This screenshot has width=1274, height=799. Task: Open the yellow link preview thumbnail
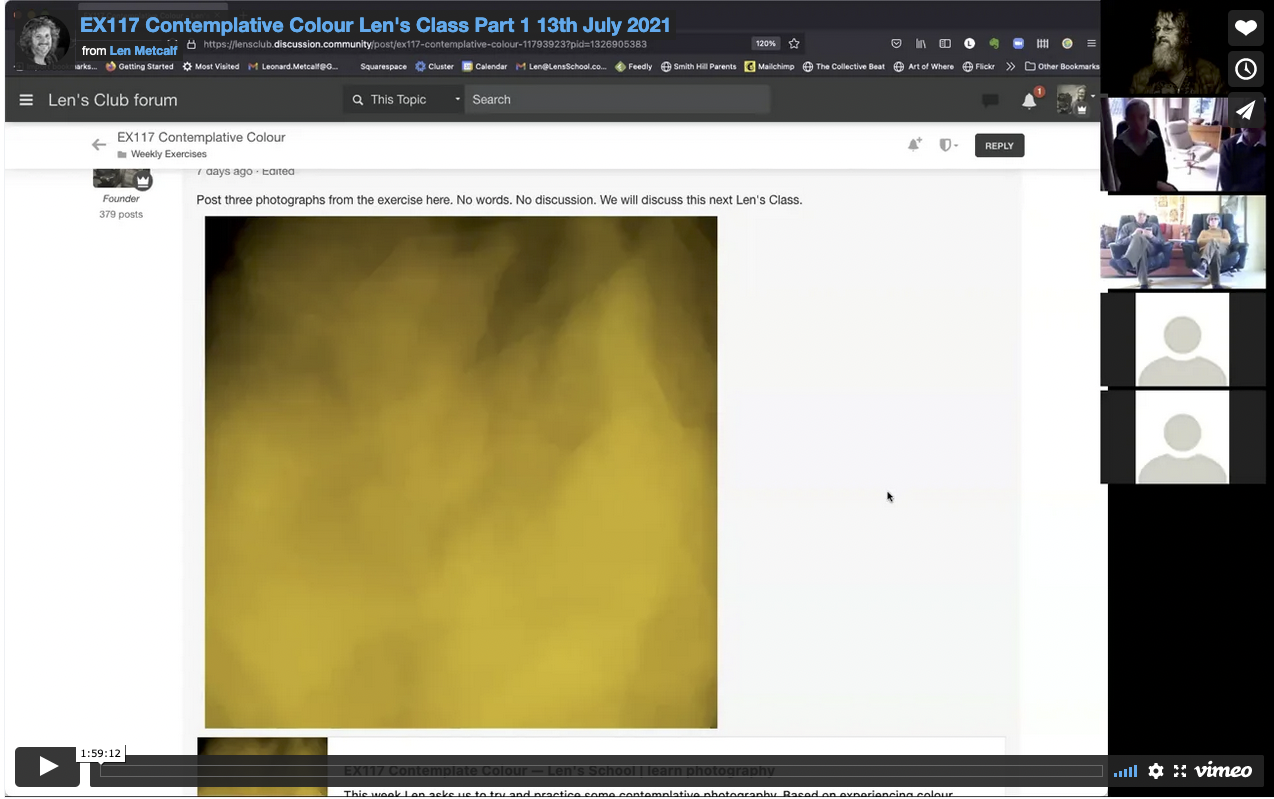(262, 767)
